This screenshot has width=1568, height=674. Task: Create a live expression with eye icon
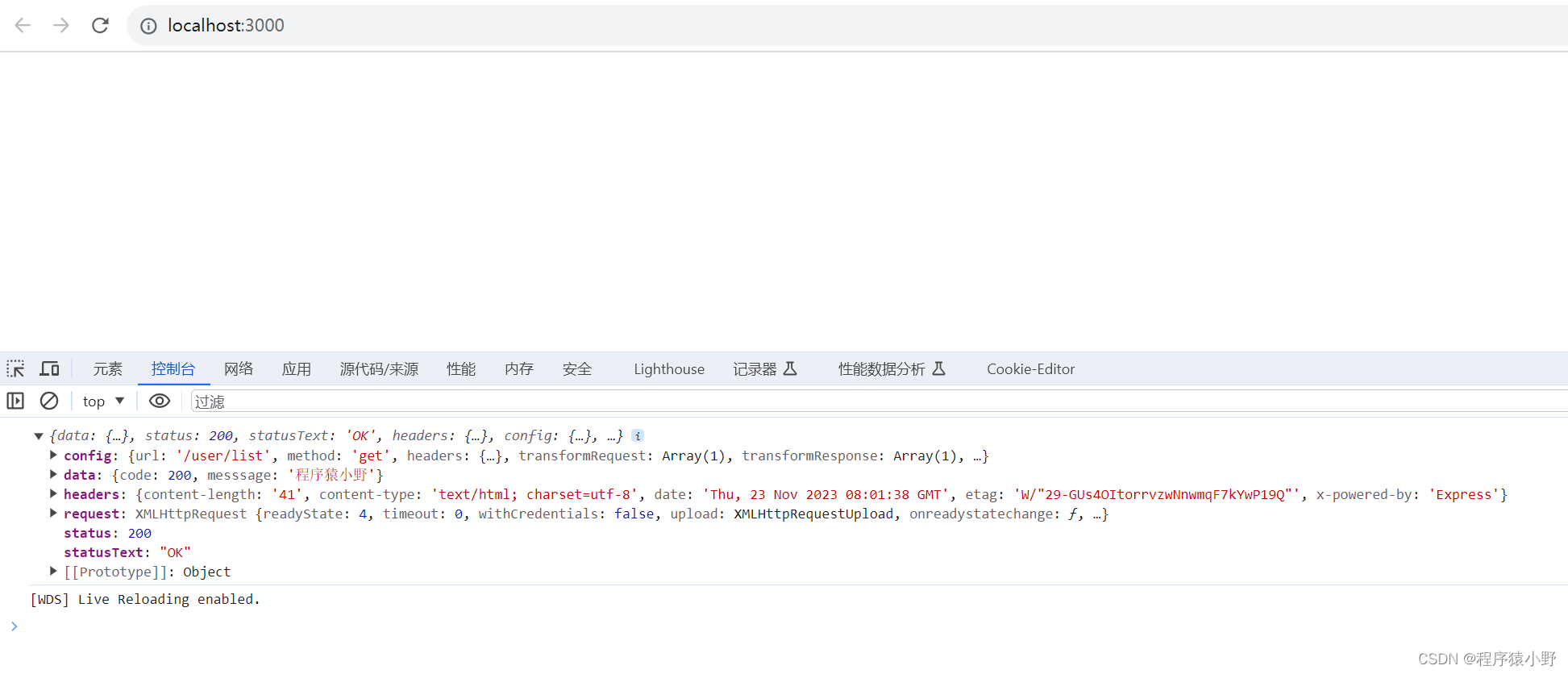tap(160, 401)
